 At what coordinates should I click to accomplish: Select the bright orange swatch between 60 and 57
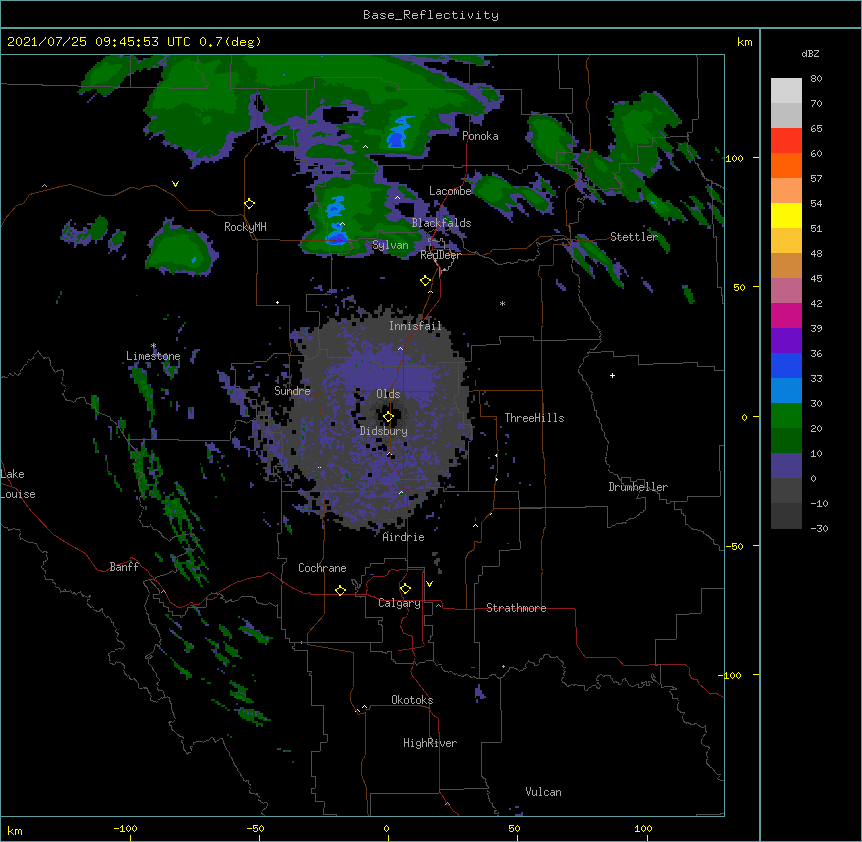pos(786,165)
